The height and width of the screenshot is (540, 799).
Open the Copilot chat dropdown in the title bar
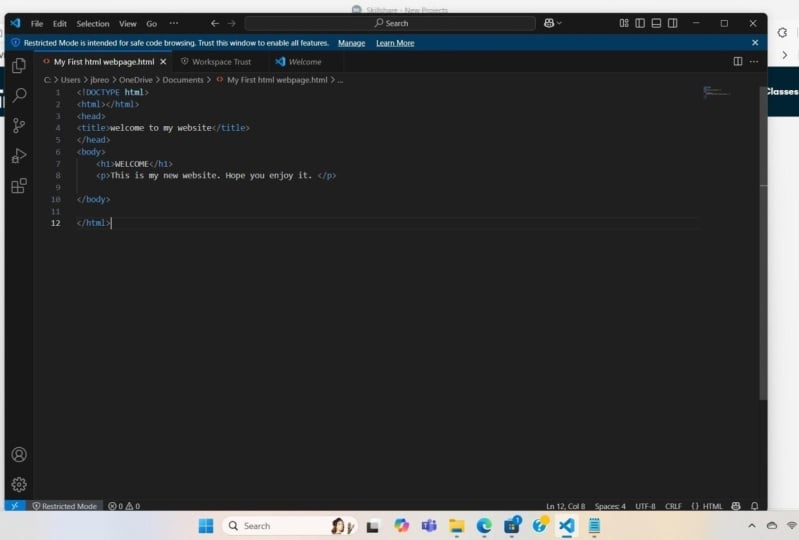(553, 23)
